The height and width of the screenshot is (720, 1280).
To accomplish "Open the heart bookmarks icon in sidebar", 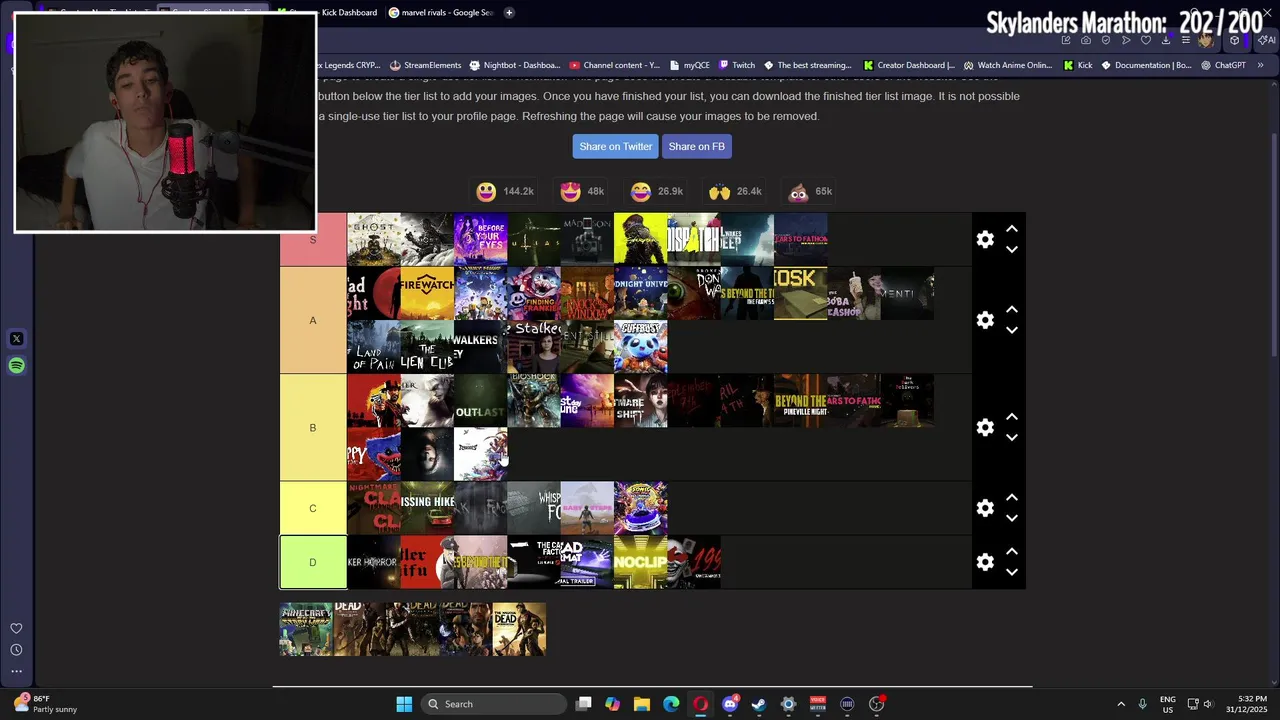I will tap(16, 628).
